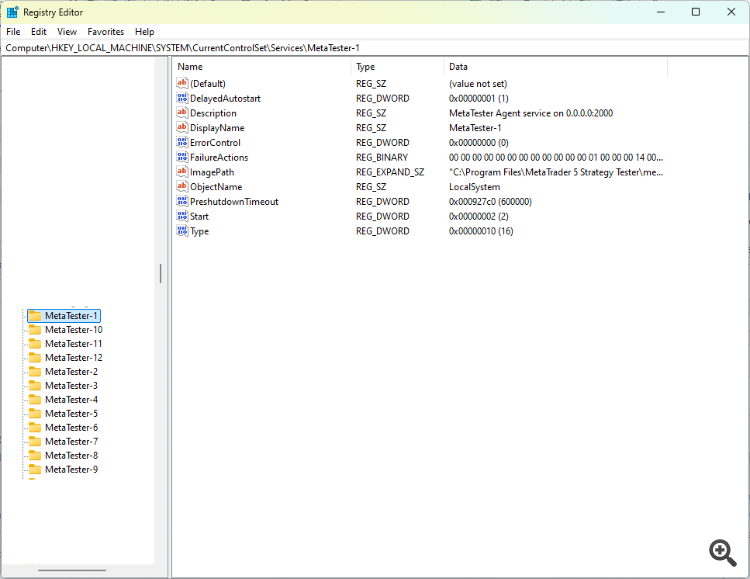
Task: Click the MetaTester-2 folder icon
Action: point(35,372)
